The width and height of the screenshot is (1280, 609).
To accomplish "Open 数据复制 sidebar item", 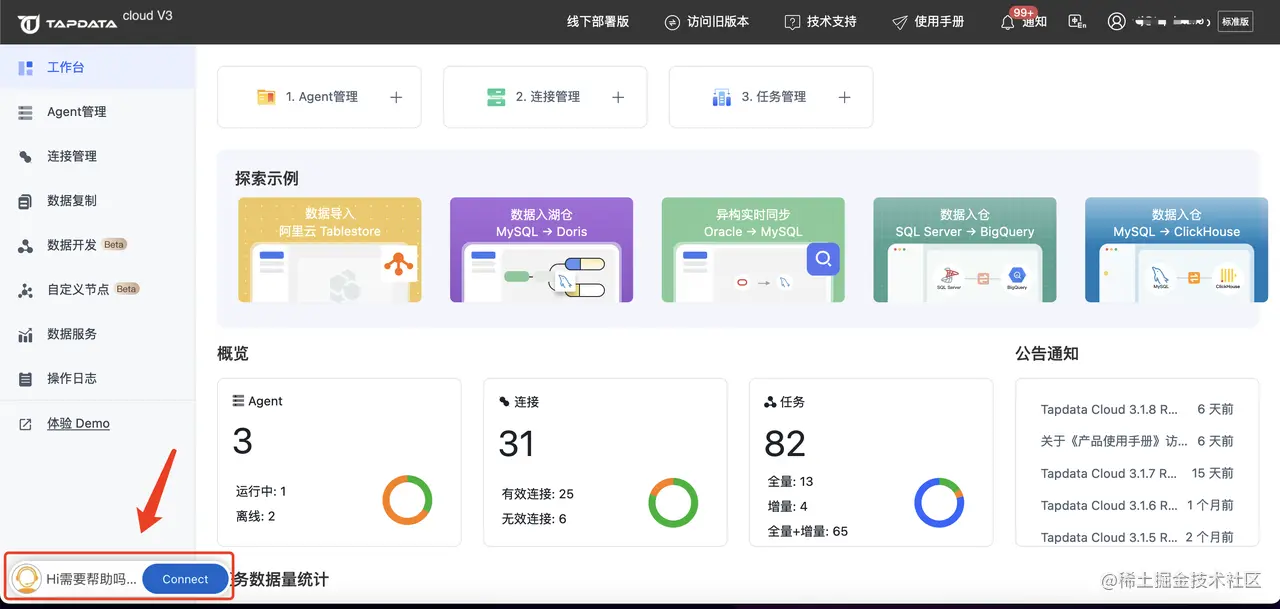I will 97,200.
